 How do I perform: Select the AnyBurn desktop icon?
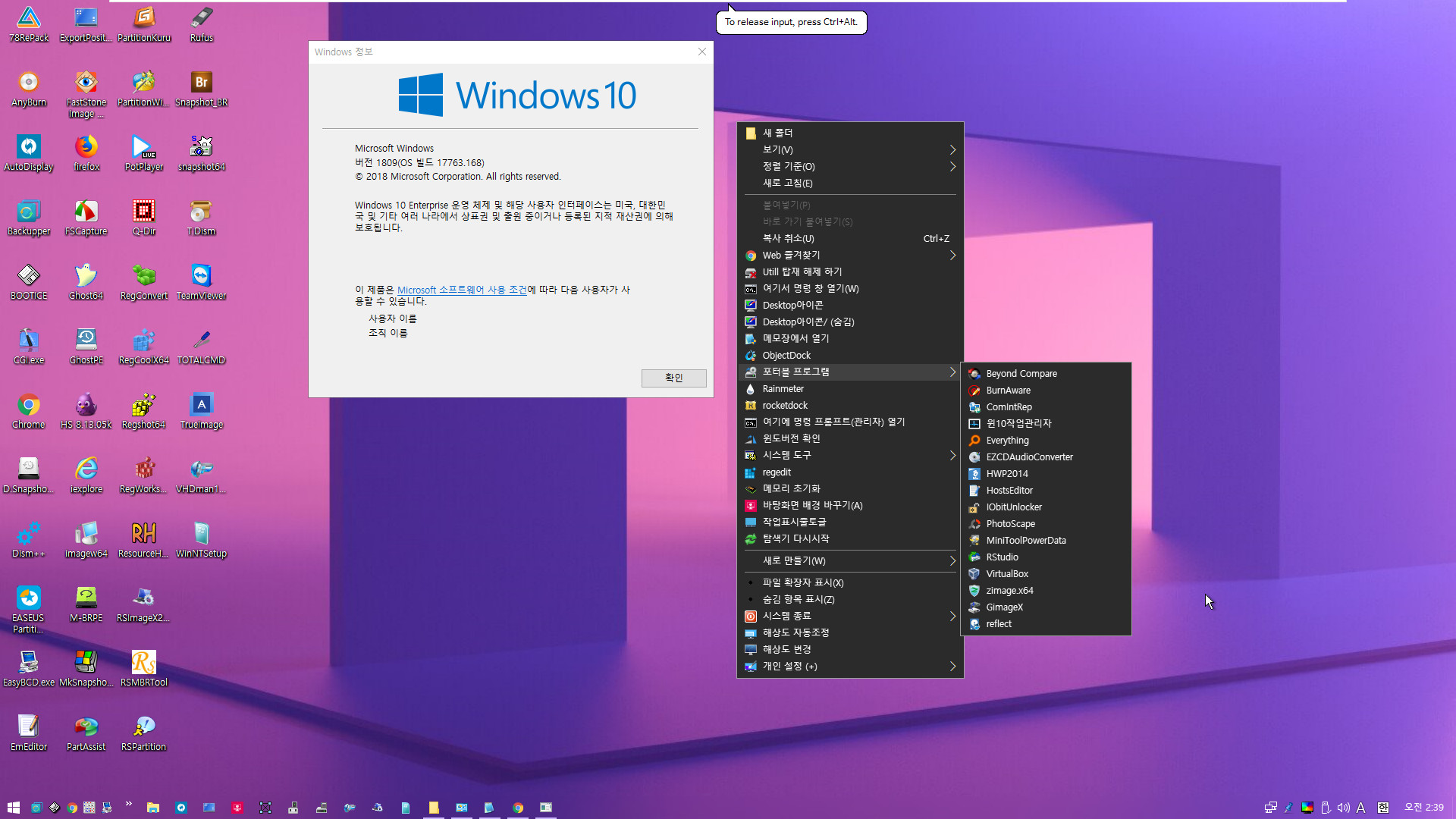29,89
